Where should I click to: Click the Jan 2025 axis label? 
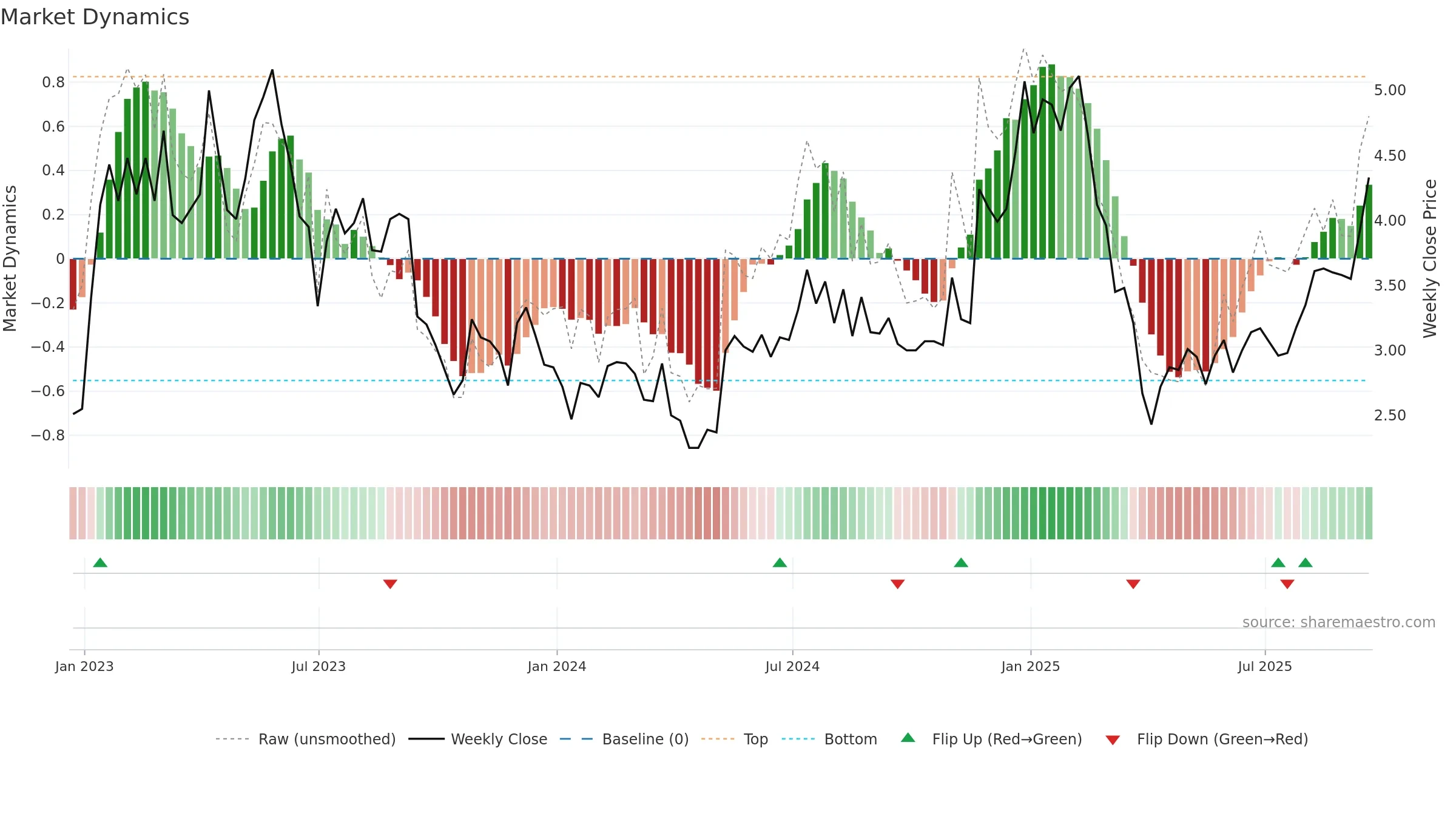tap(1031, 666)
